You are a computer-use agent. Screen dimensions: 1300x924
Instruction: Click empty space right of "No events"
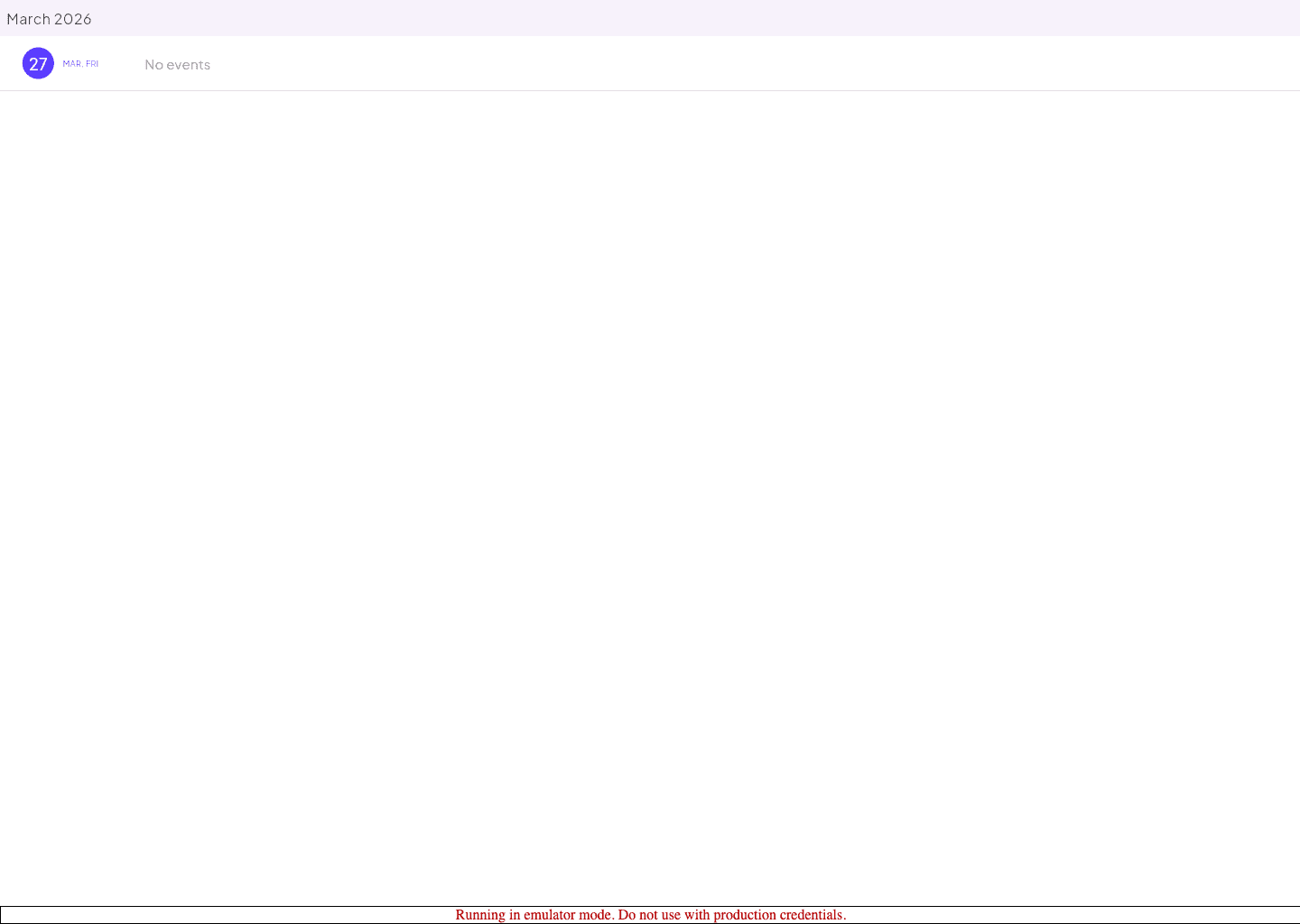pos(722,64)
